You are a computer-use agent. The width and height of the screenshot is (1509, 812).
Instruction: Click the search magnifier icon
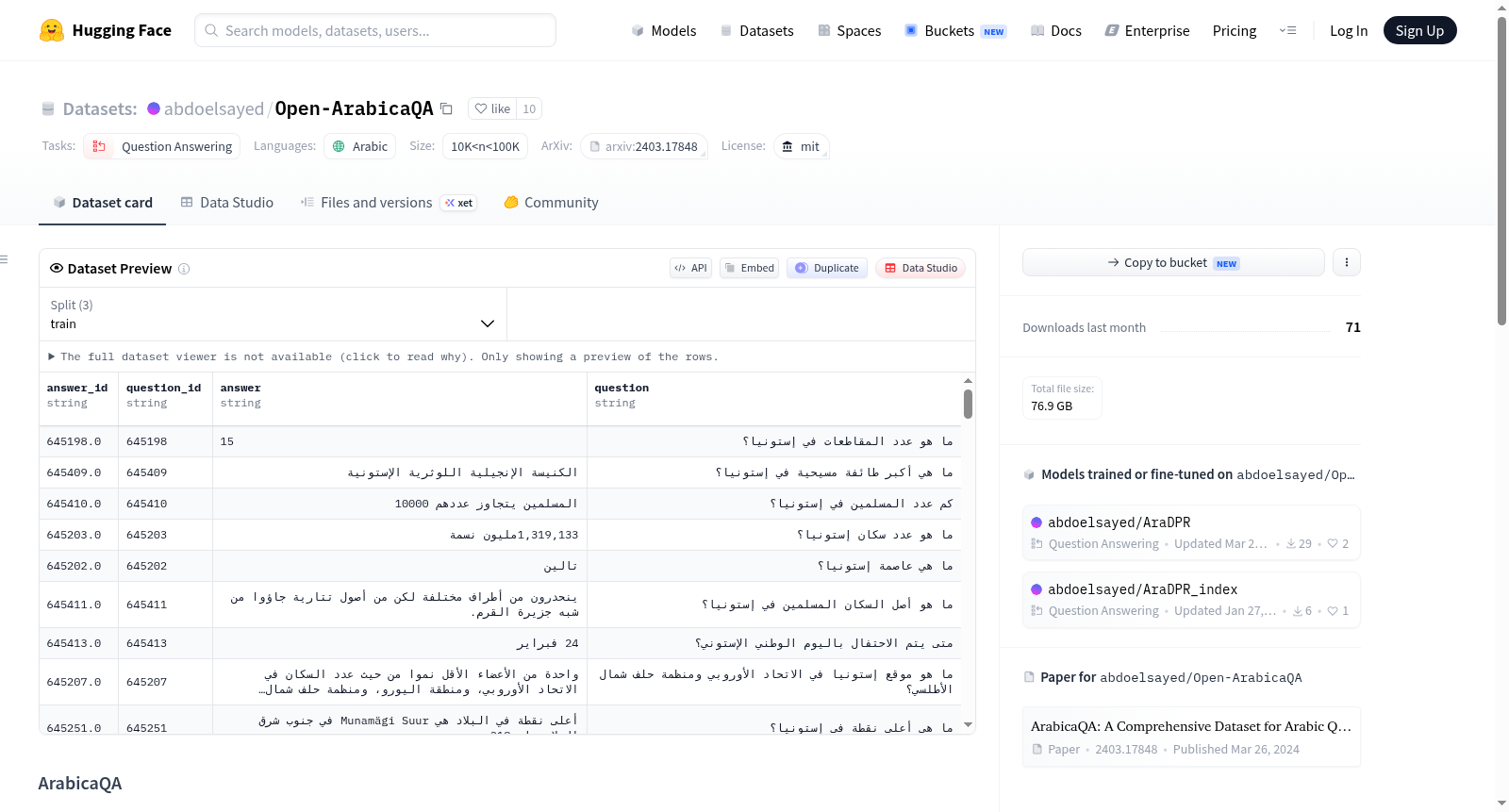(211, 30)
